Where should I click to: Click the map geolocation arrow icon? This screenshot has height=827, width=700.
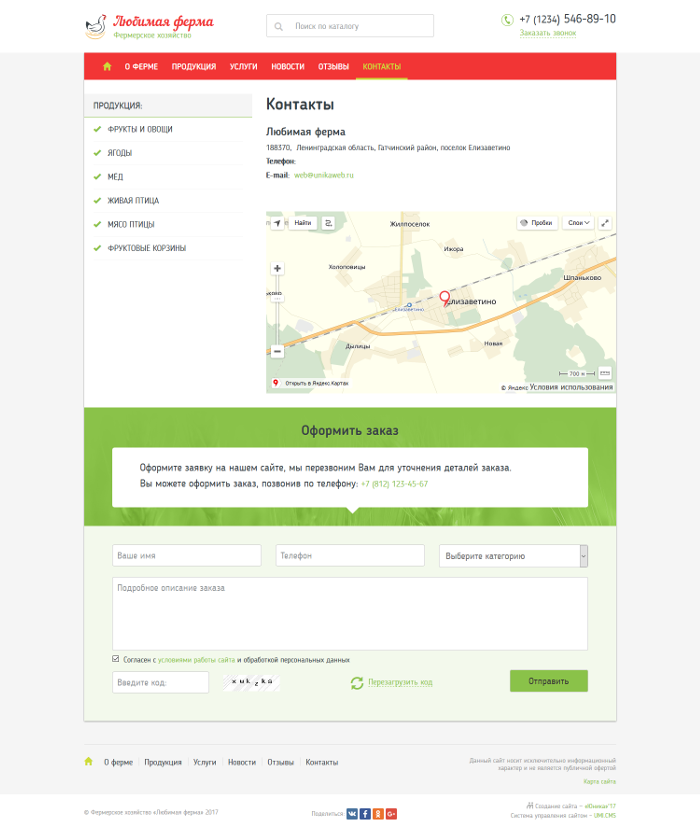(277, 223)
